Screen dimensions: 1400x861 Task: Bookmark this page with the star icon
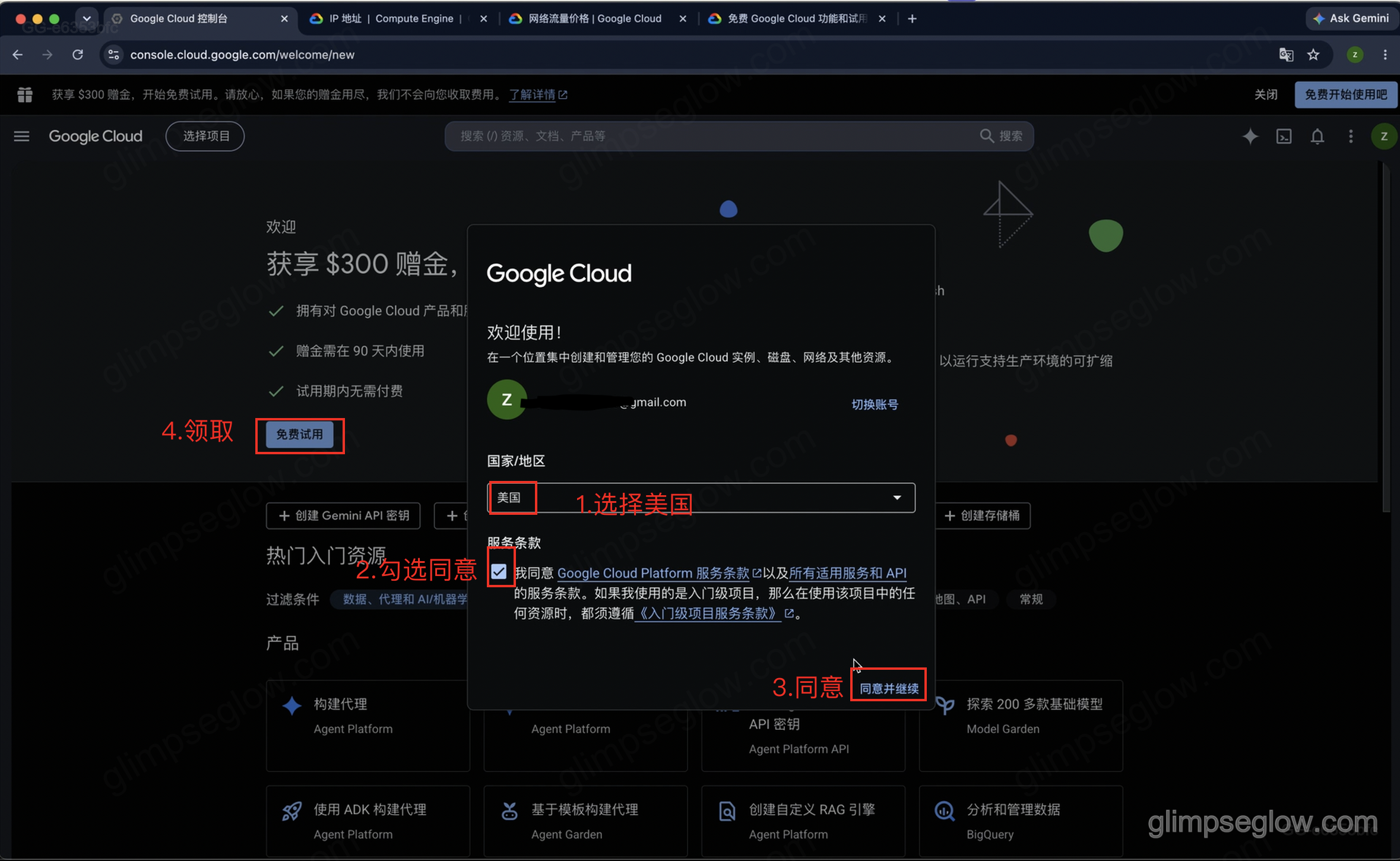[1313, 55]
